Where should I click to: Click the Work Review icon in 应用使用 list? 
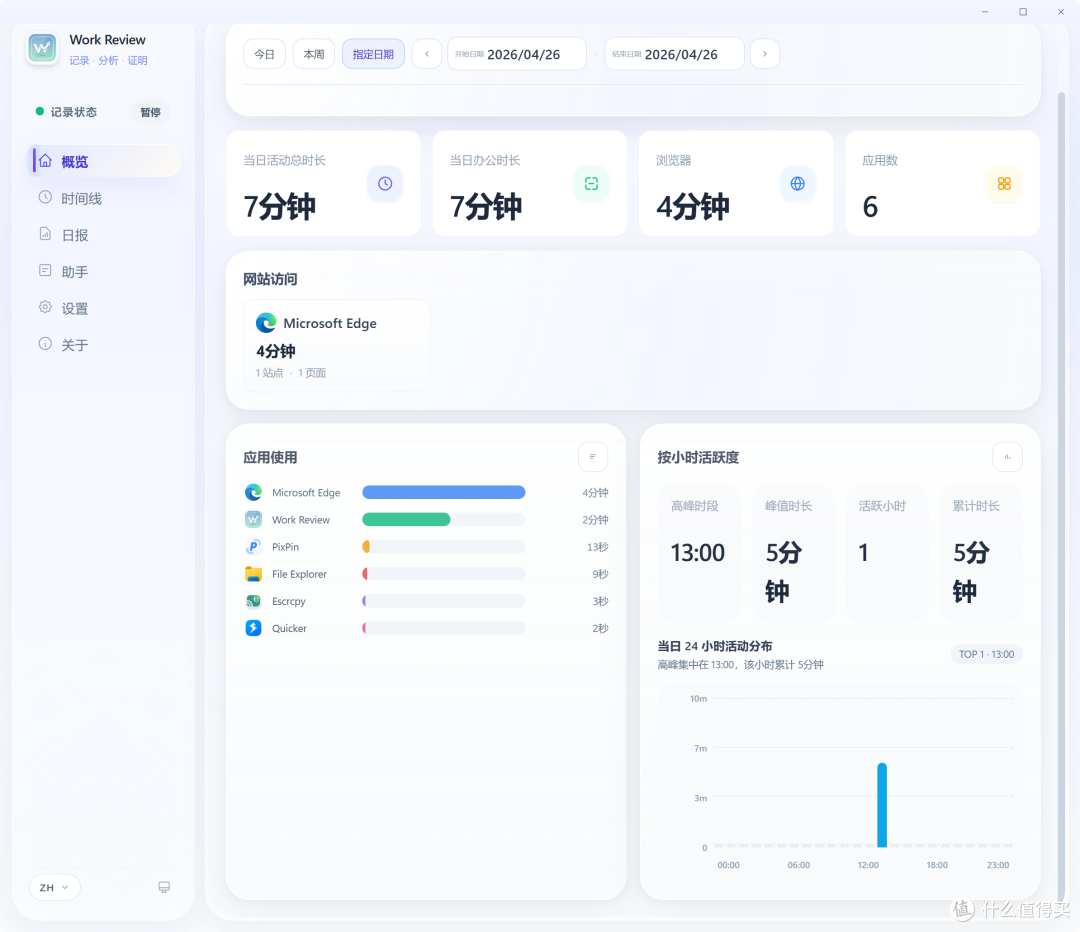tap(253, 519)
